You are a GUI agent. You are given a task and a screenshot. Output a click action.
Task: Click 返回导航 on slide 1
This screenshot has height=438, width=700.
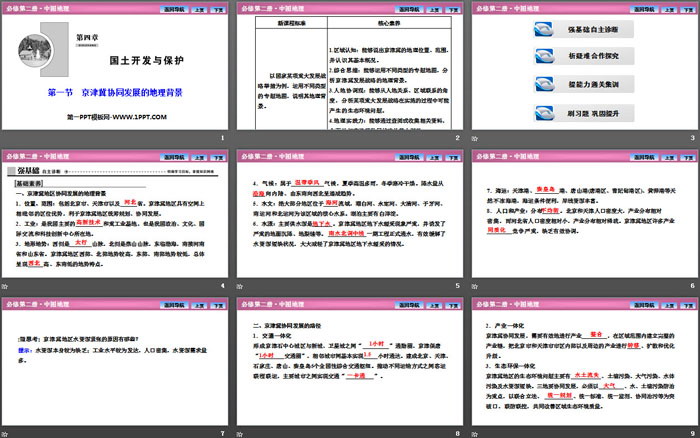pyautogui.click(x=174, y=9)
